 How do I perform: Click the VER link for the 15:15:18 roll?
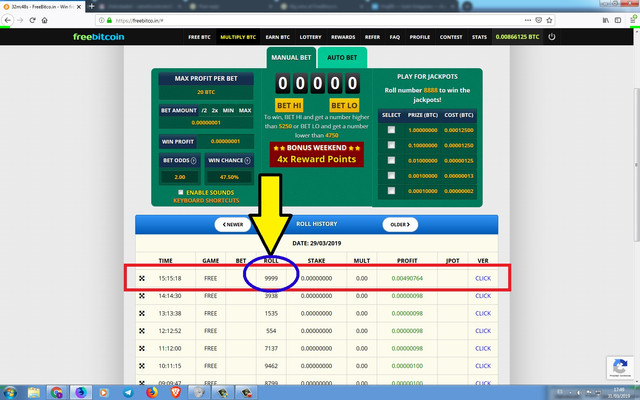[x=483, y=278]
